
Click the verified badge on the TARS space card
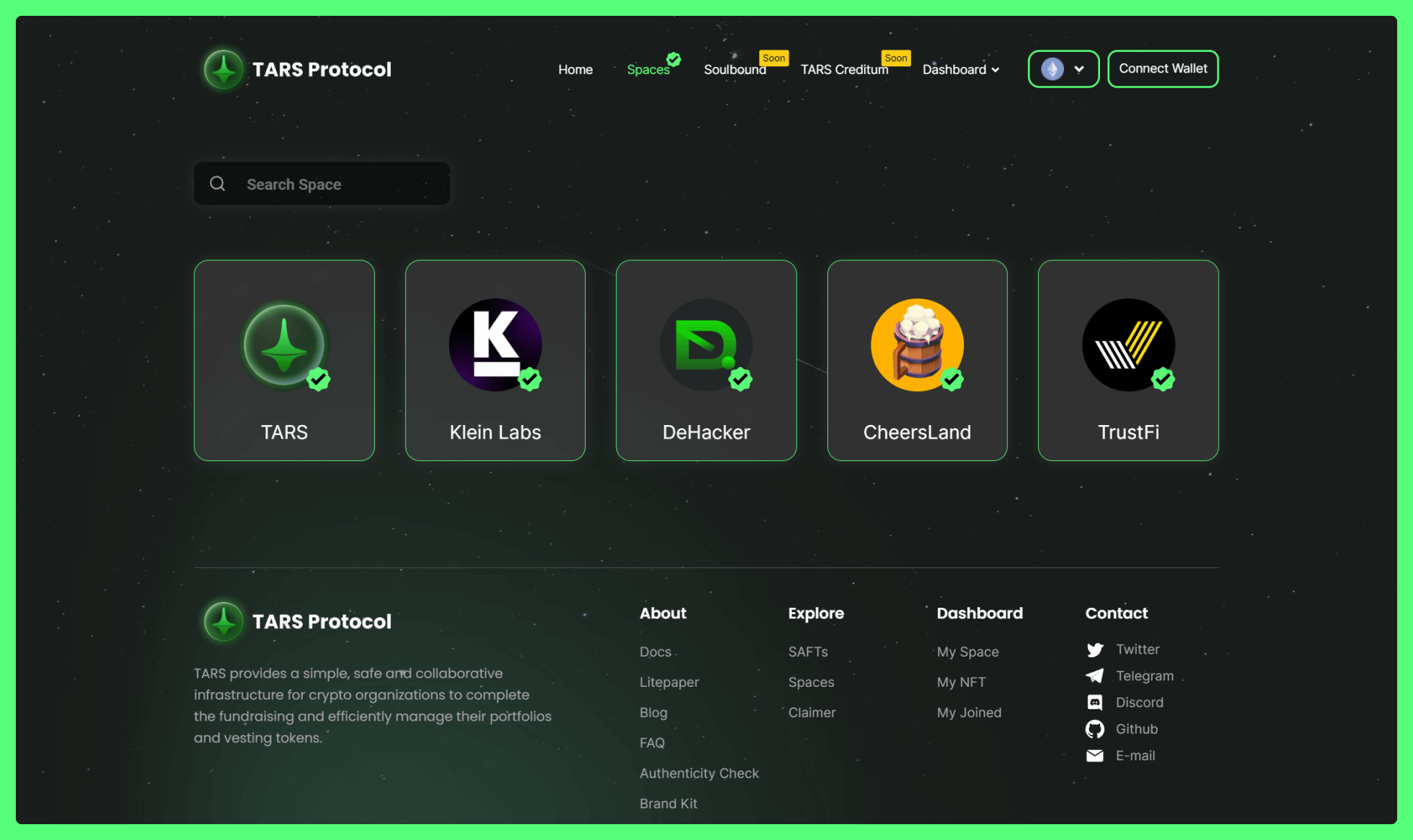(x=318, y=380)
